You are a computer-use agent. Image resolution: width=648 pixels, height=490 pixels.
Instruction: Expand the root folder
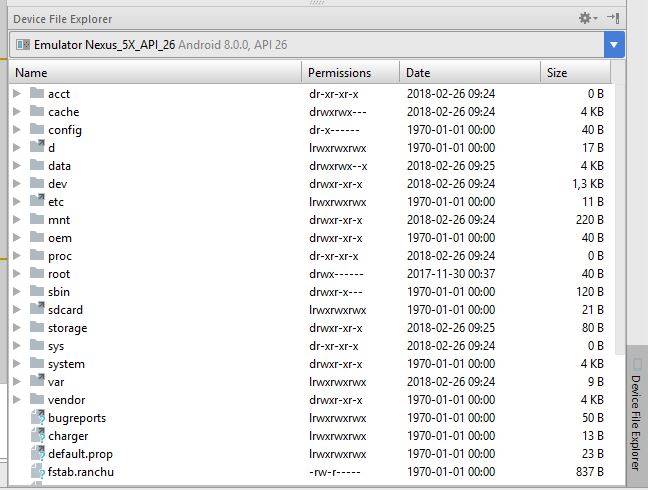point(17,274)
